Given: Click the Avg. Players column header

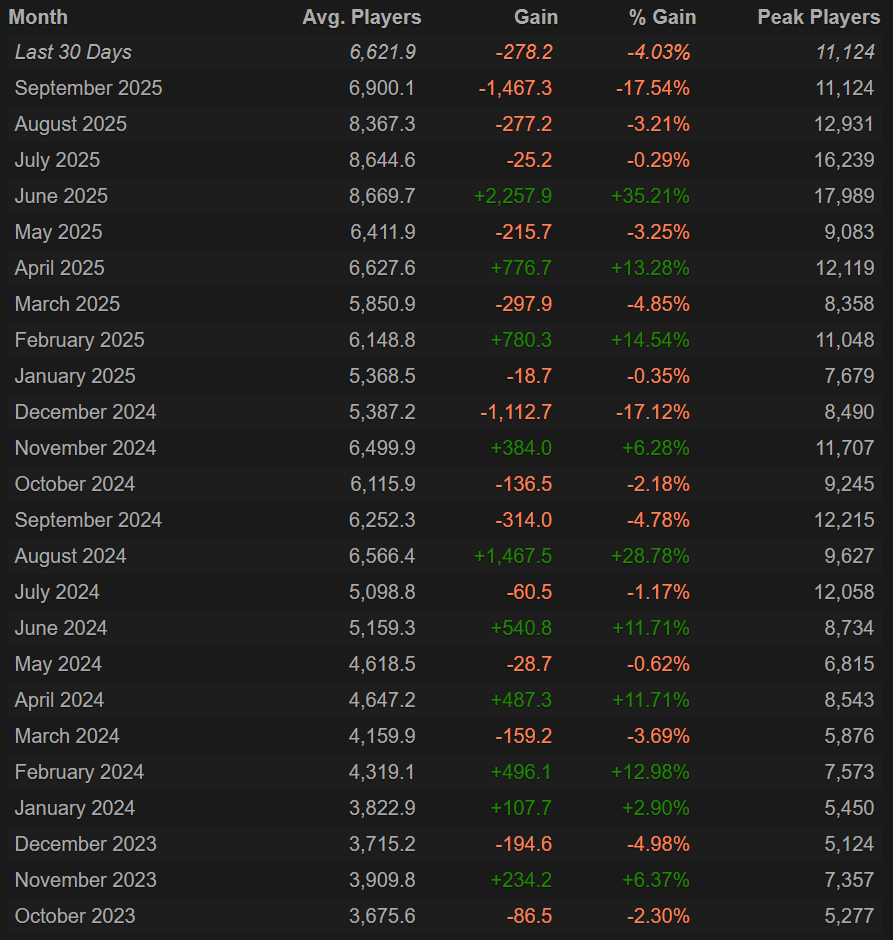Looking at the screenshot, I should click(361, 17).
